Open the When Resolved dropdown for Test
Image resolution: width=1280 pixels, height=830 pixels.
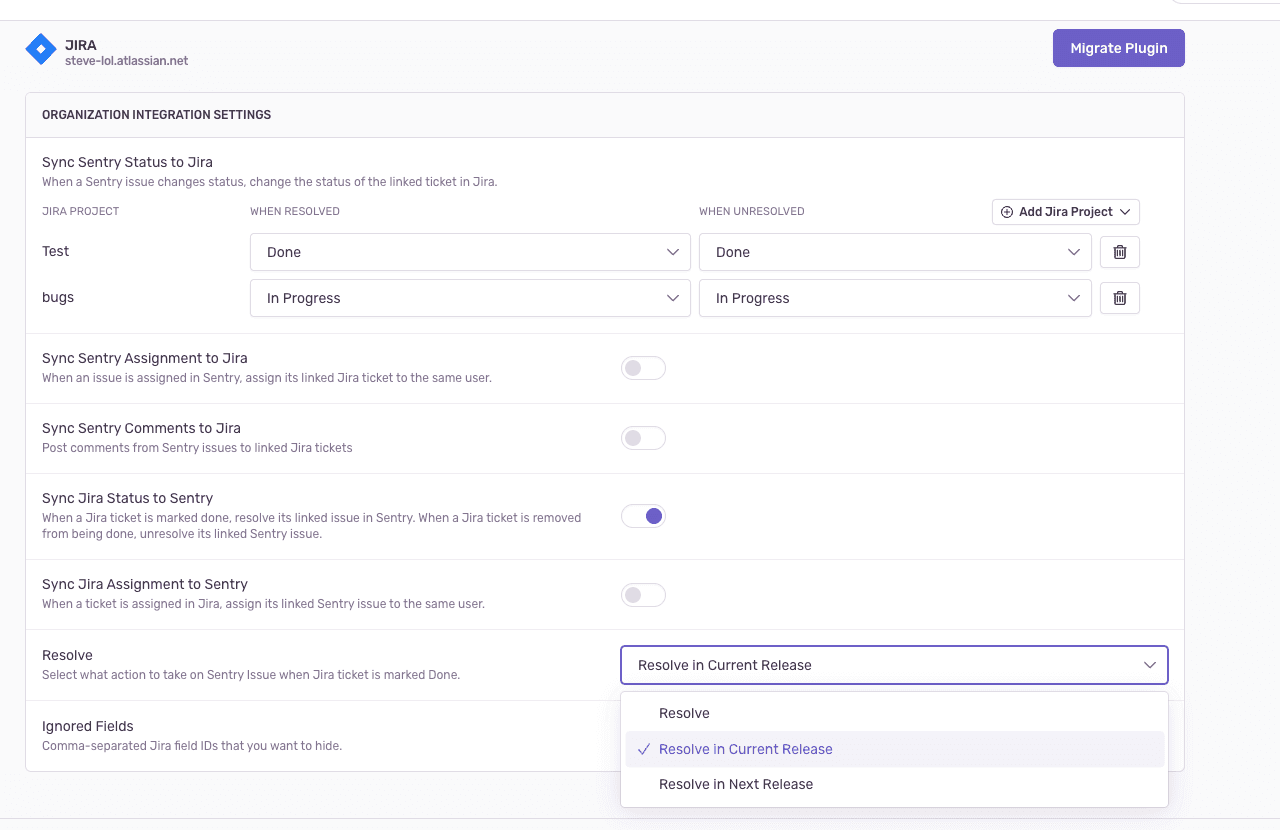470,252
